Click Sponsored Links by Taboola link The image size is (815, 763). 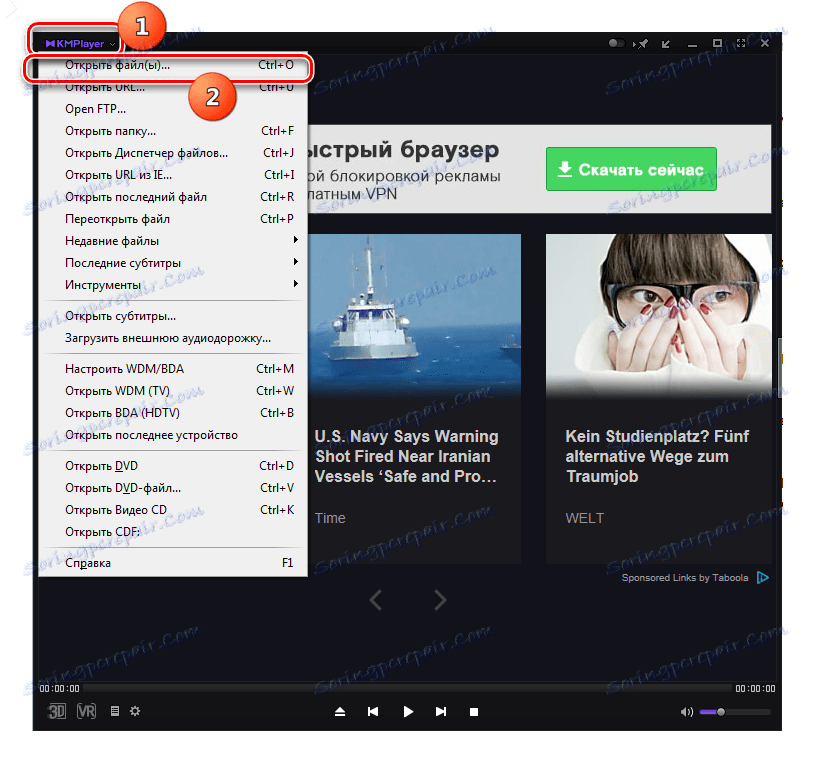pos(685,578)
